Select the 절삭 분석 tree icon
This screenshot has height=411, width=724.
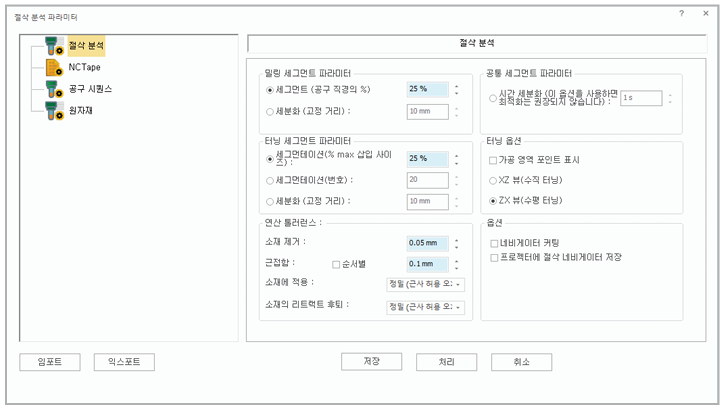tap(53, 46)
